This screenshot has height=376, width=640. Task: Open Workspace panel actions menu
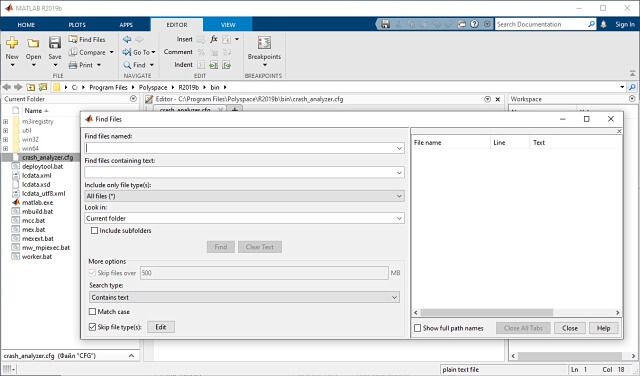point(632,99)
